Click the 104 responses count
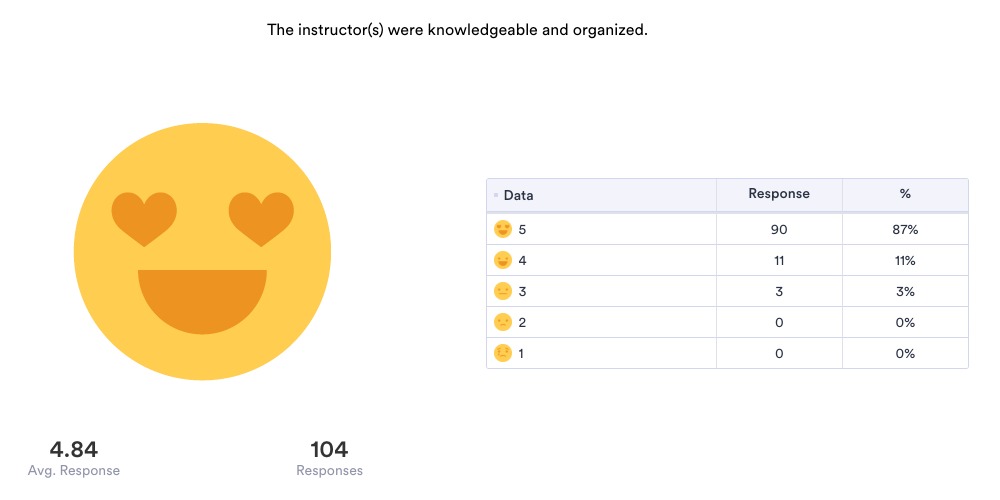Image resolution: width=1000 pixels, height=500 pixels. click(329, 450)
